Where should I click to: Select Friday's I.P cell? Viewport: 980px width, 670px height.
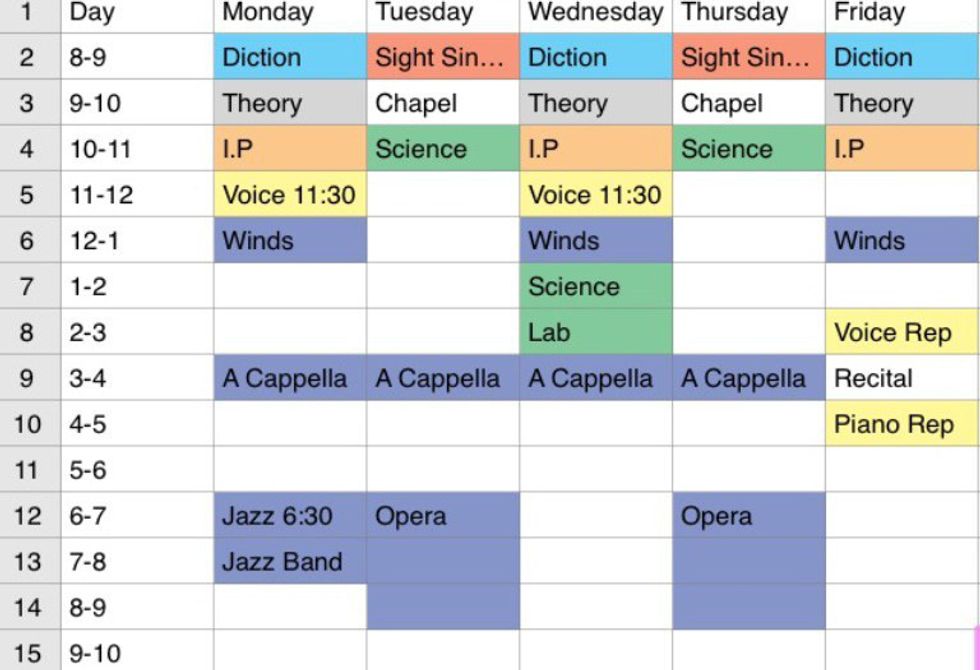(902, 149)
